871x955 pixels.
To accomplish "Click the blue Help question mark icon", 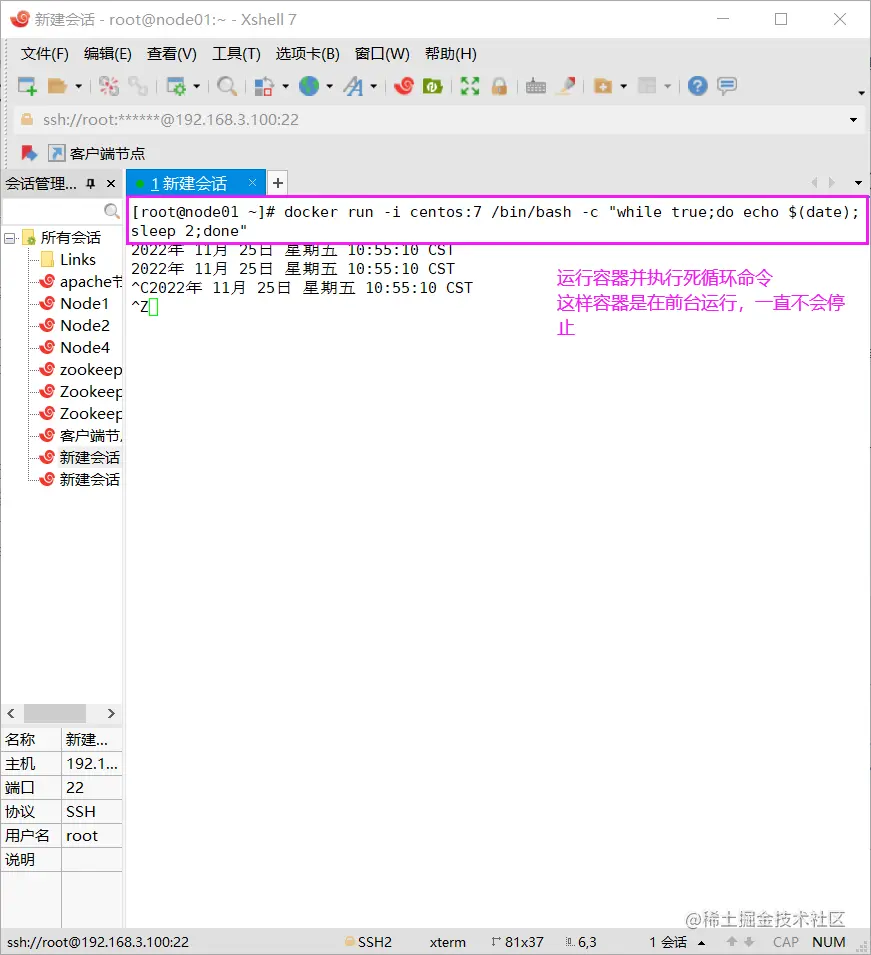I will click(697, 86).
